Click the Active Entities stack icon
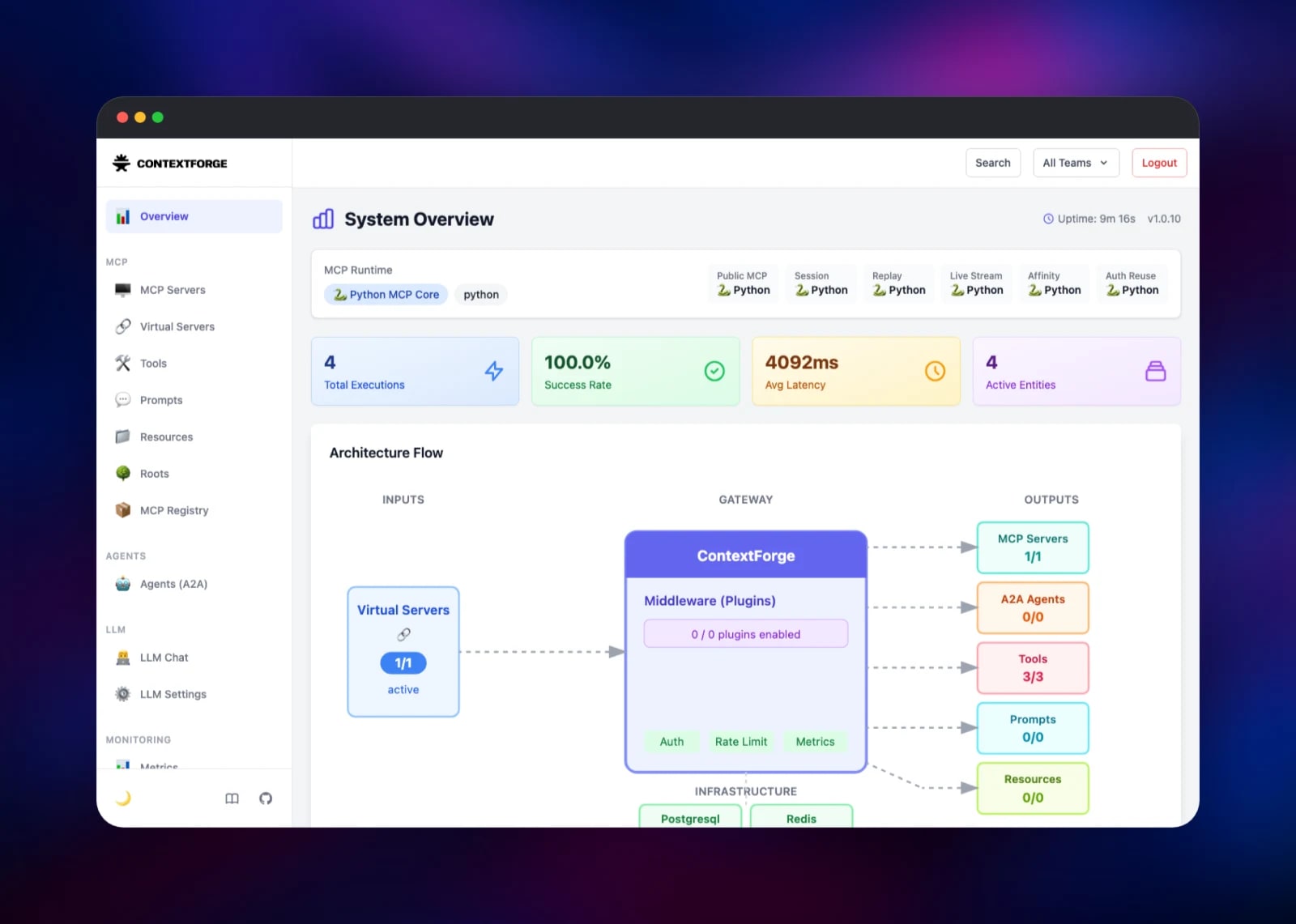1296x924 pixels. tap(1156, 371)
